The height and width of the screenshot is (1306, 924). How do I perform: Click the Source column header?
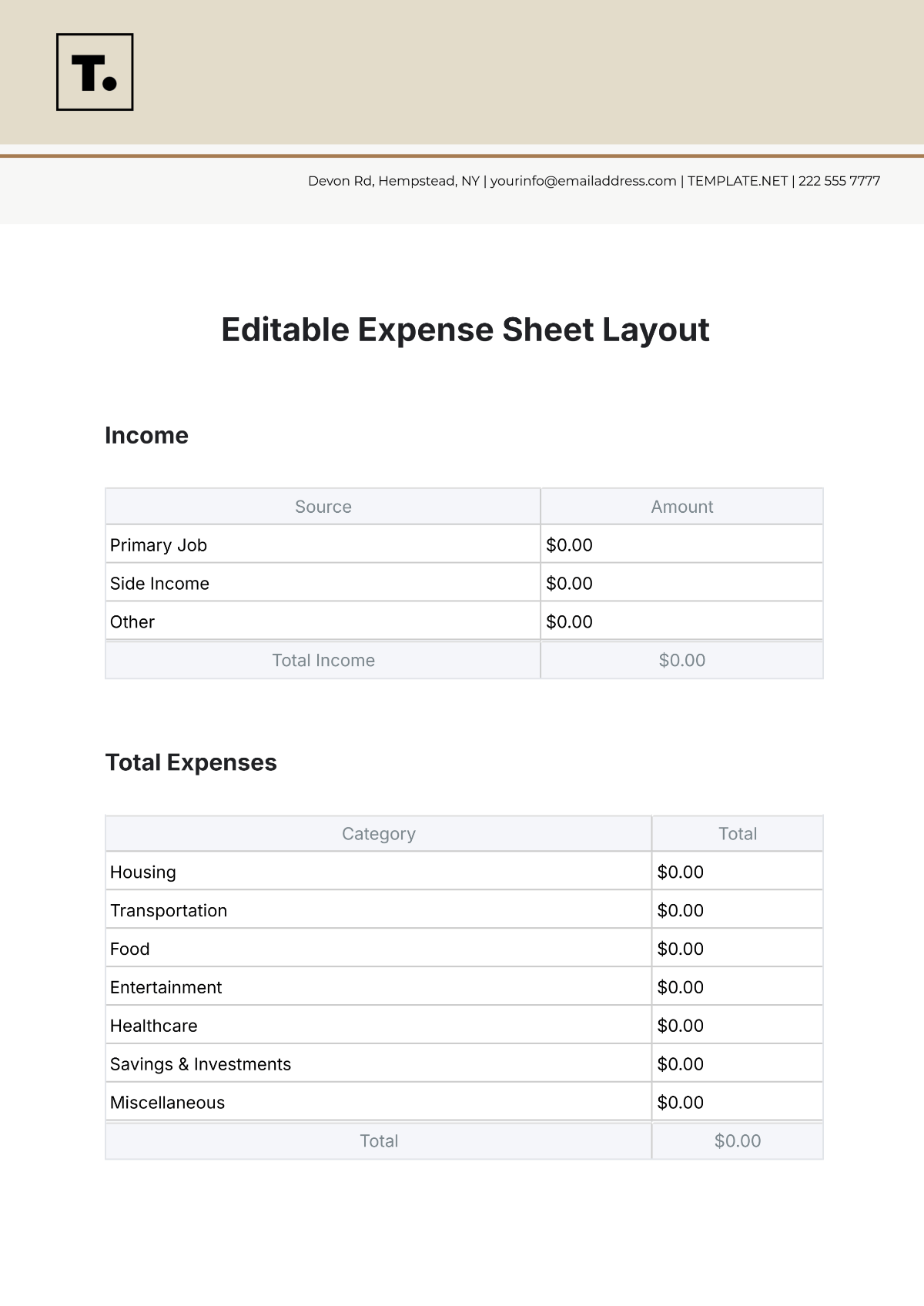[323, 507]
